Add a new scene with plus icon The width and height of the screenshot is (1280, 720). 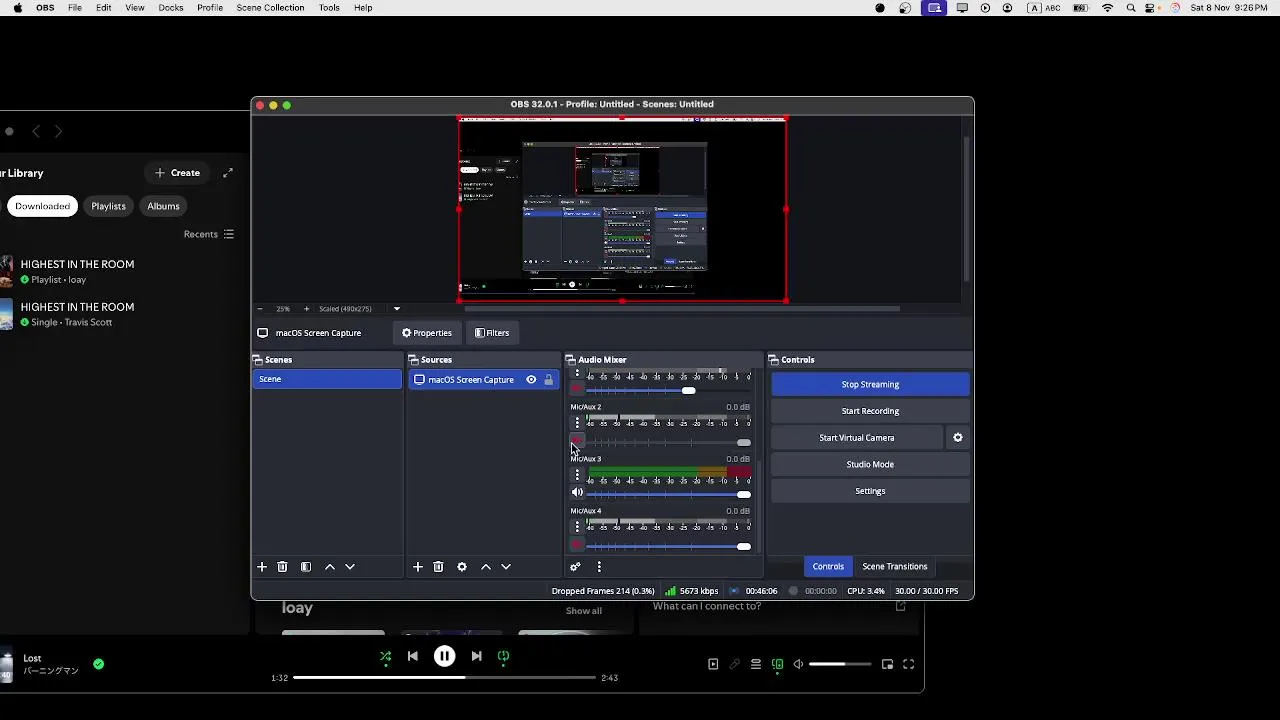pos(262,567)
